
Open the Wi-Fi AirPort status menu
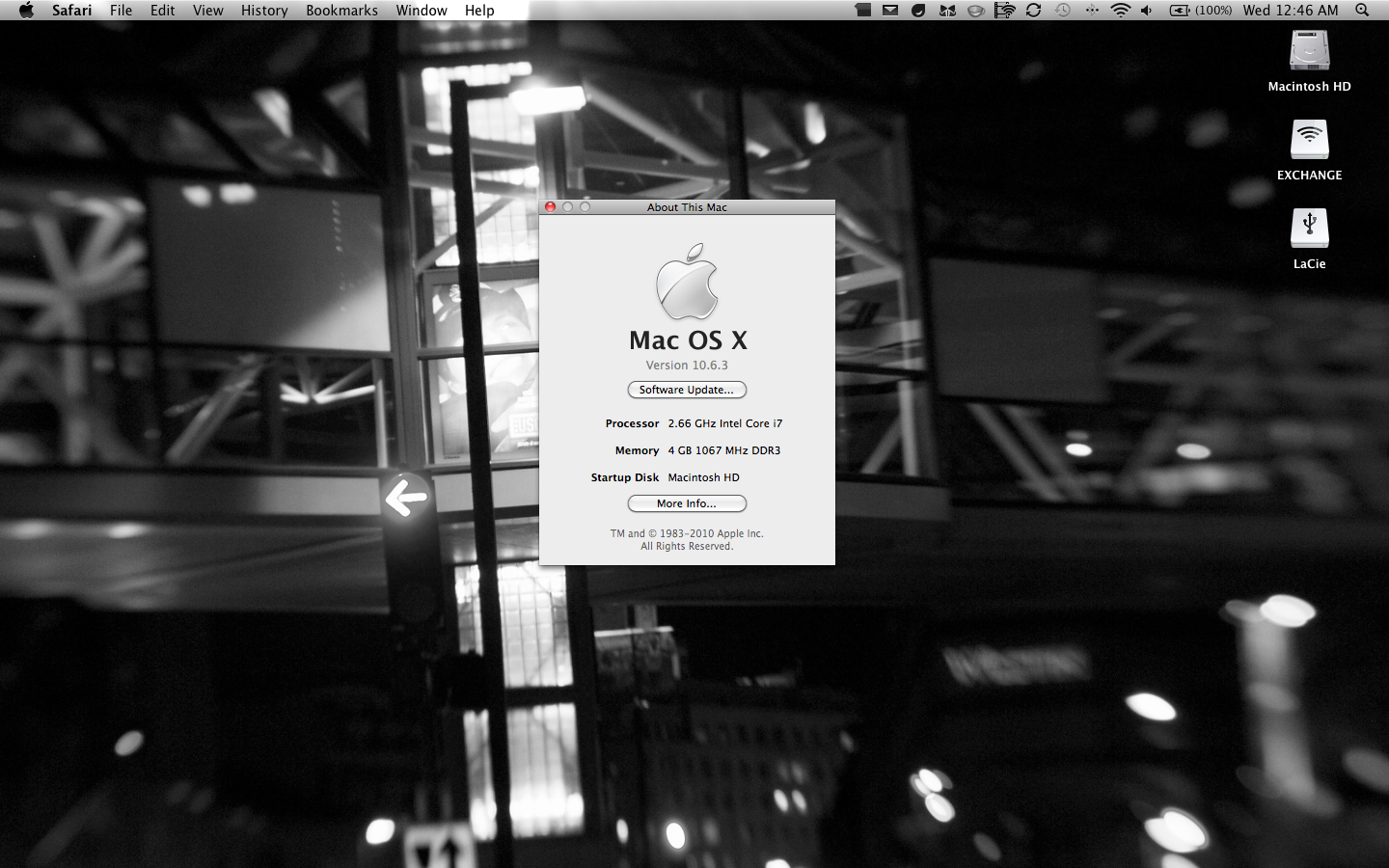(x=1120, y=10)
